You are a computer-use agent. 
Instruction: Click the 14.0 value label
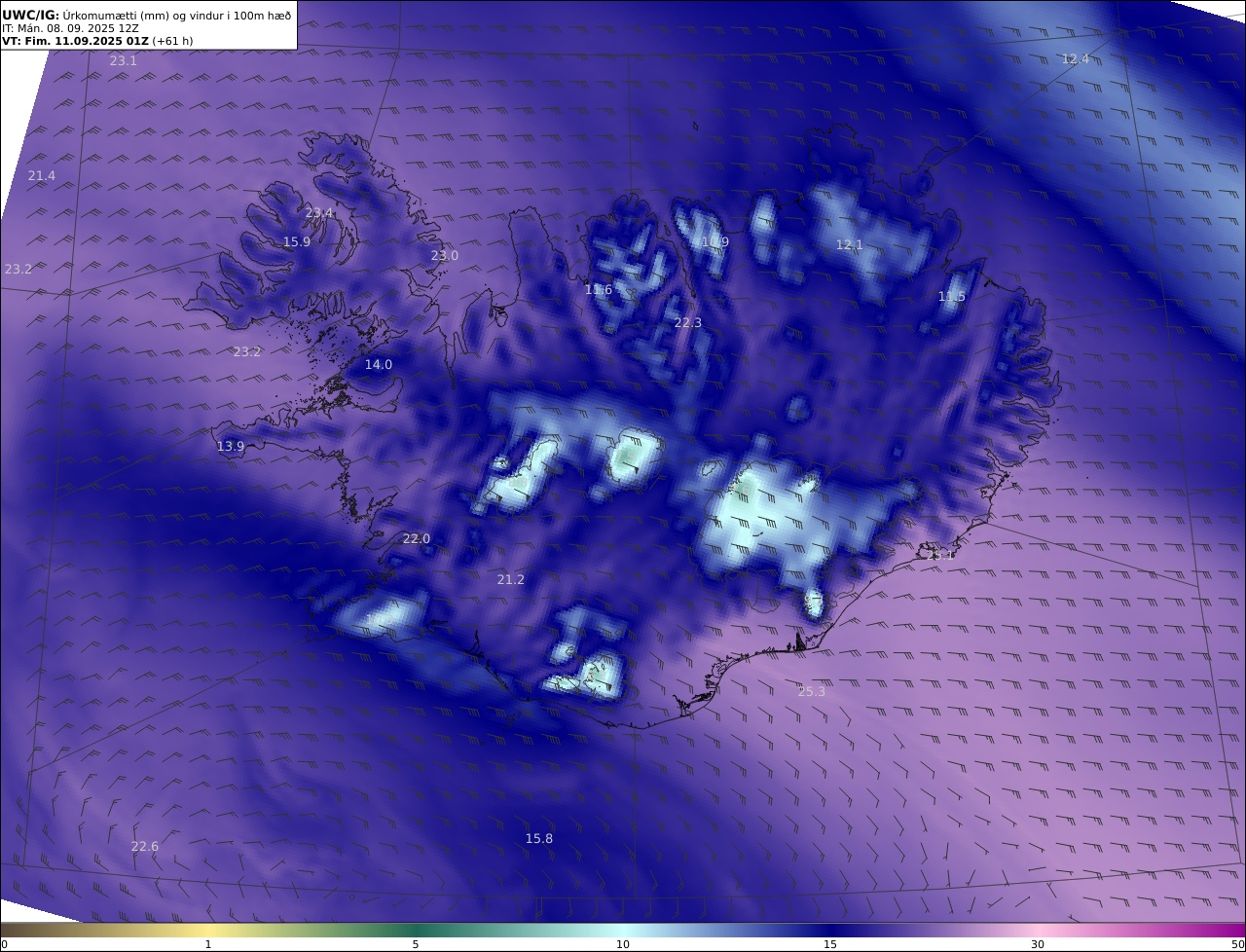point(379,364)
